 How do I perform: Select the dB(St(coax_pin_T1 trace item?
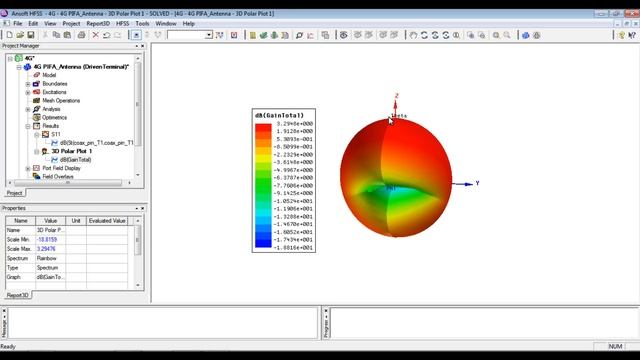(96, 143)
